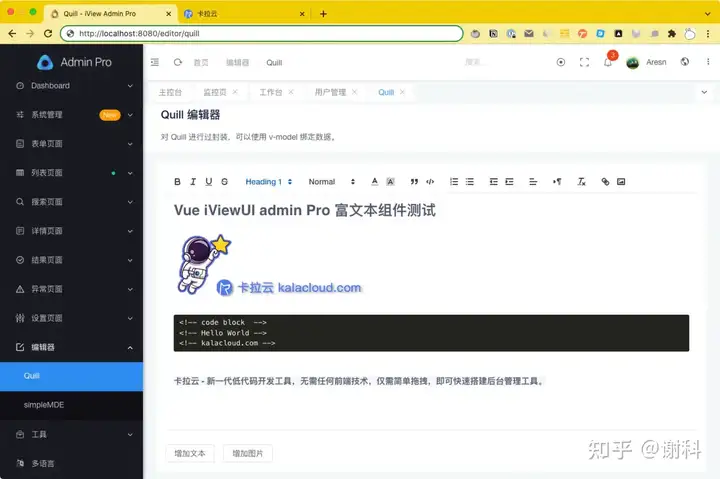720x479 pixels.
Task: Apply bullet list formatting
Action: [469, 181]
